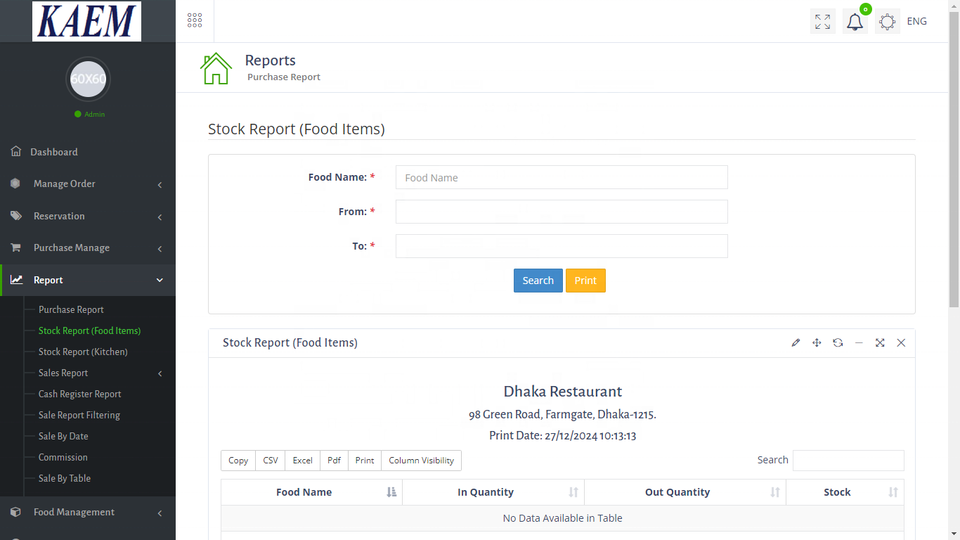960x540 pixels.
Task: Expand the Purchase Manage menu
Action: [x=87, y=248]
